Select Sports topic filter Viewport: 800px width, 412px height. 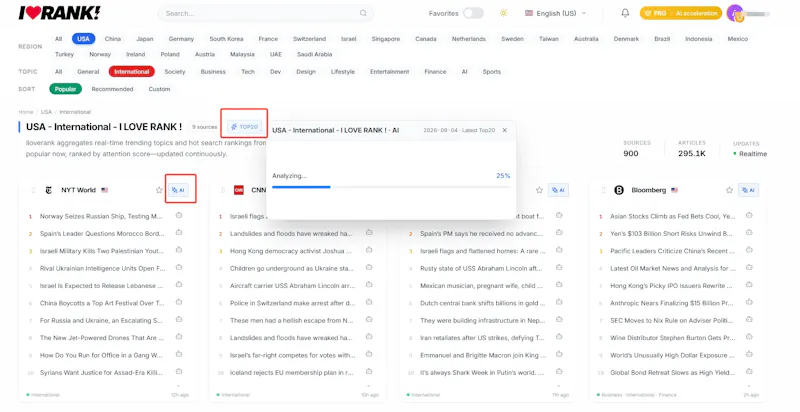click(x=491, y=72)
